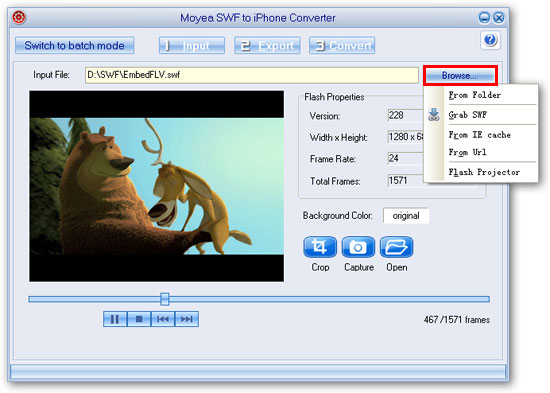Go to step 2 Export

point(267,46)
